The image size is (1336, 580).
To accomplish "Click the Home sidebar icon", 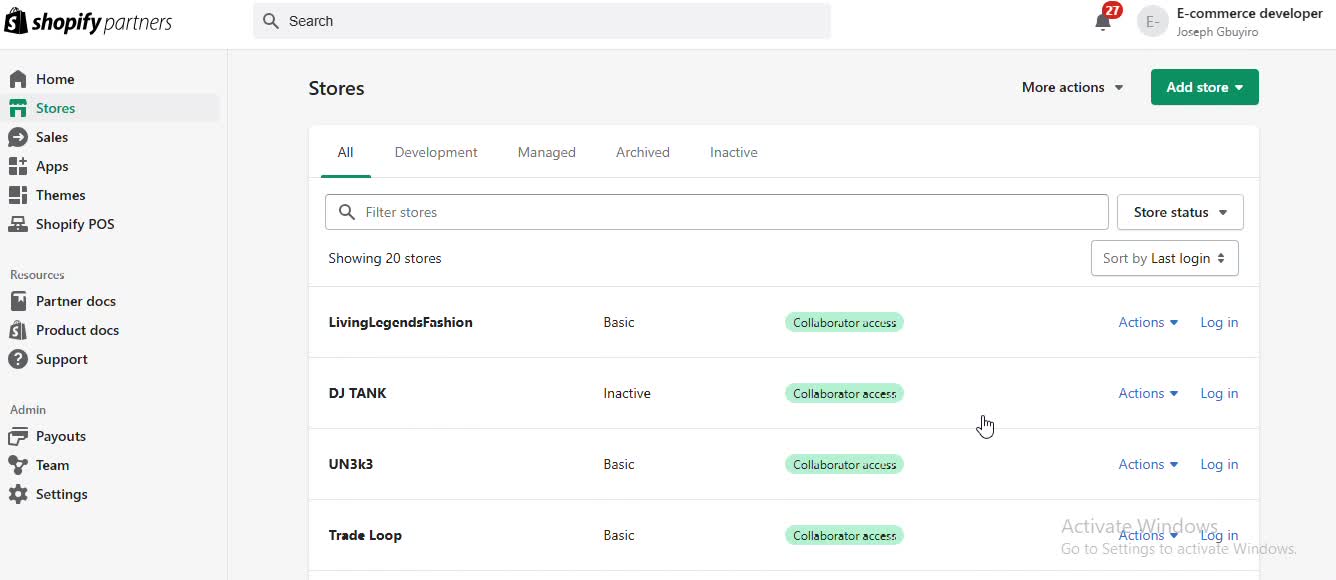I will pyautogui.click(x=18, y=79).
